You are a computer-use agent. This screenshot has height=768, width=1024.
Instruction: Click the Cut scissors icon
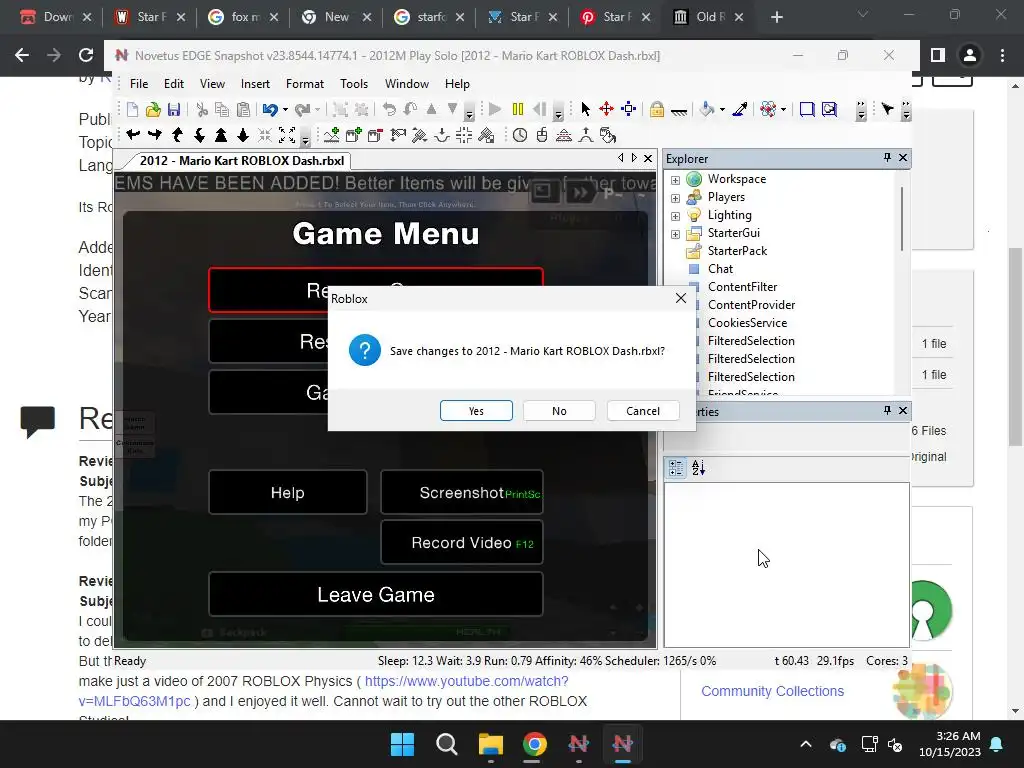[202, 110]
